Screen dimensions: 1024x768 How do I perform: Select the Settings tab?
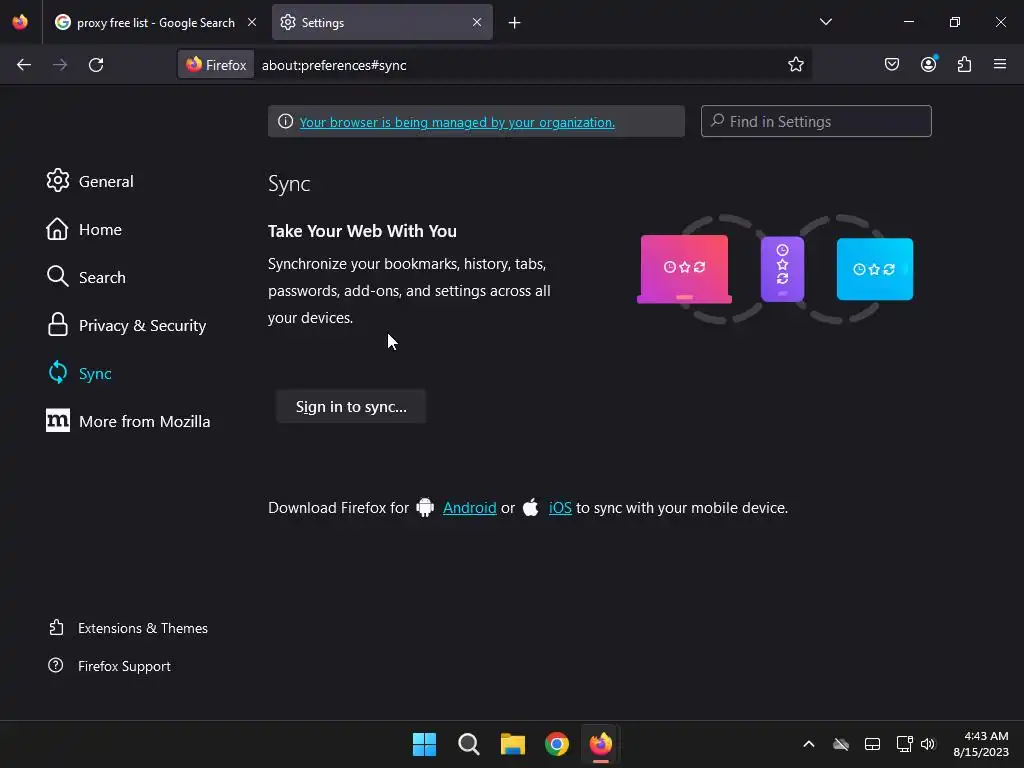382,22
